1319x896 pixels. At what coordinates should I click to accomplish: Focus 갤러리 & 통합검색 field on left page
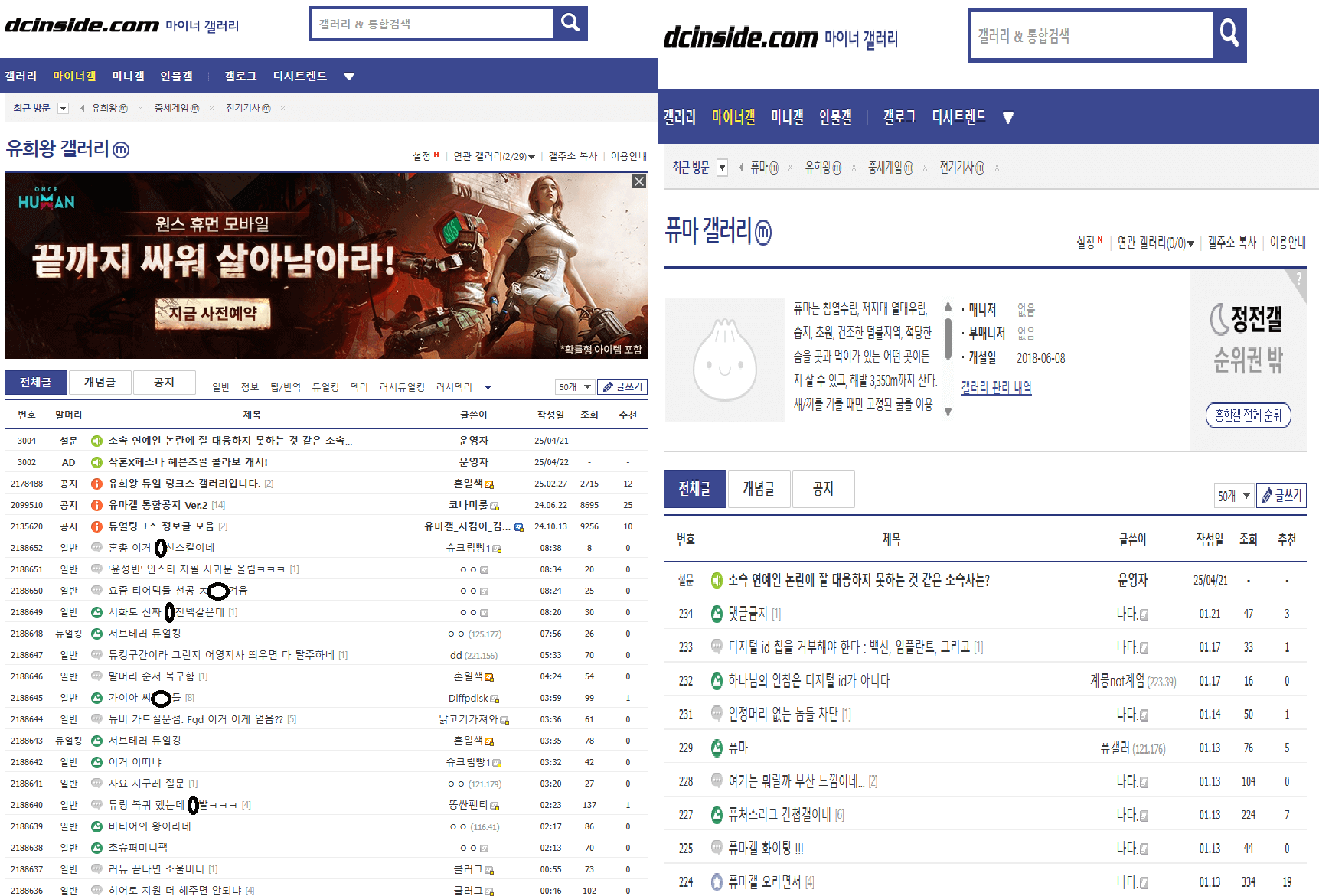coord(433,24)
